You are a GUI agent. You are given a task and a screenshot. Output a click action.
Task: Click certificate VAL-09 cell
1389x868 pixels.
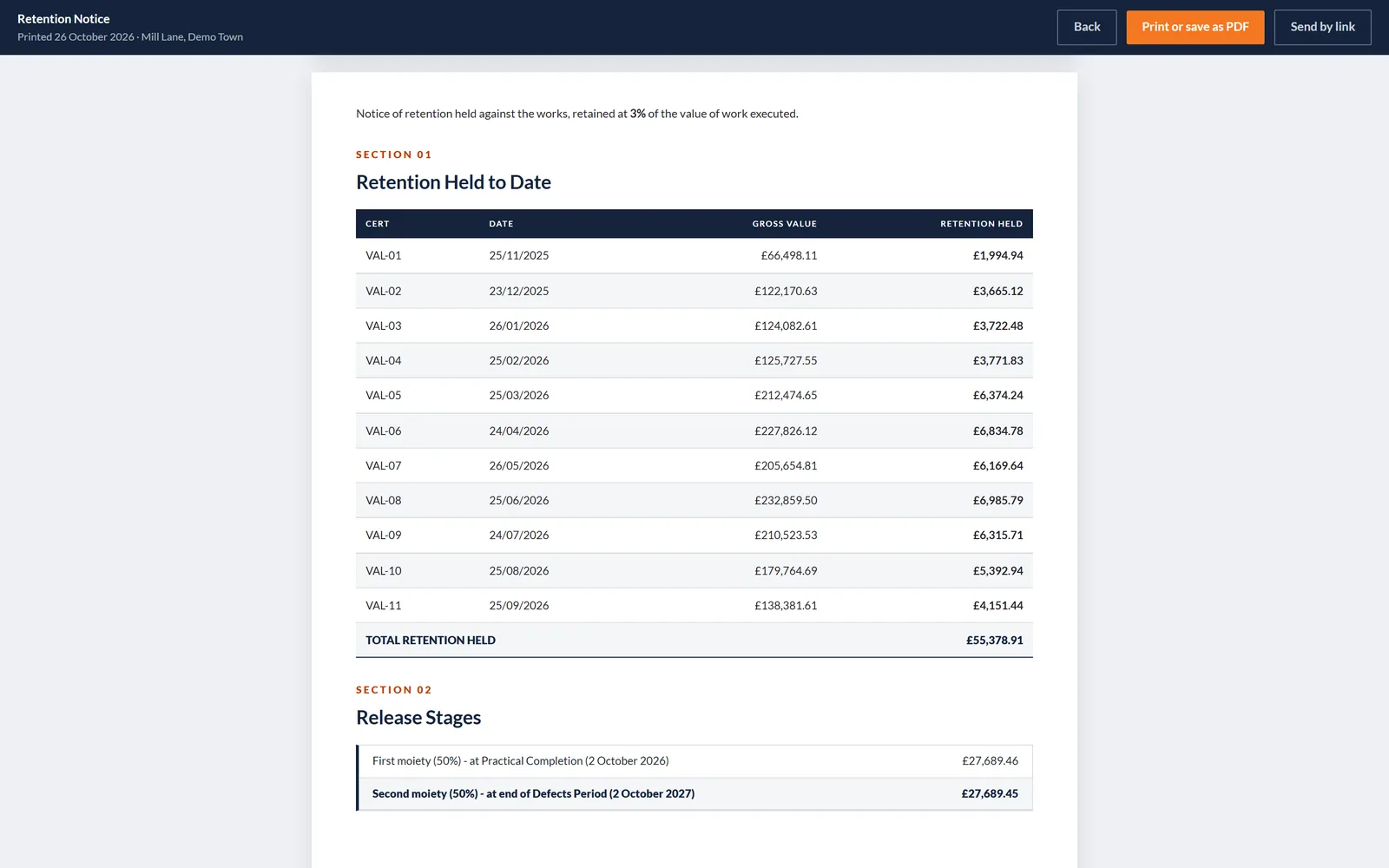pyautogui.click(x=384, y=535)
